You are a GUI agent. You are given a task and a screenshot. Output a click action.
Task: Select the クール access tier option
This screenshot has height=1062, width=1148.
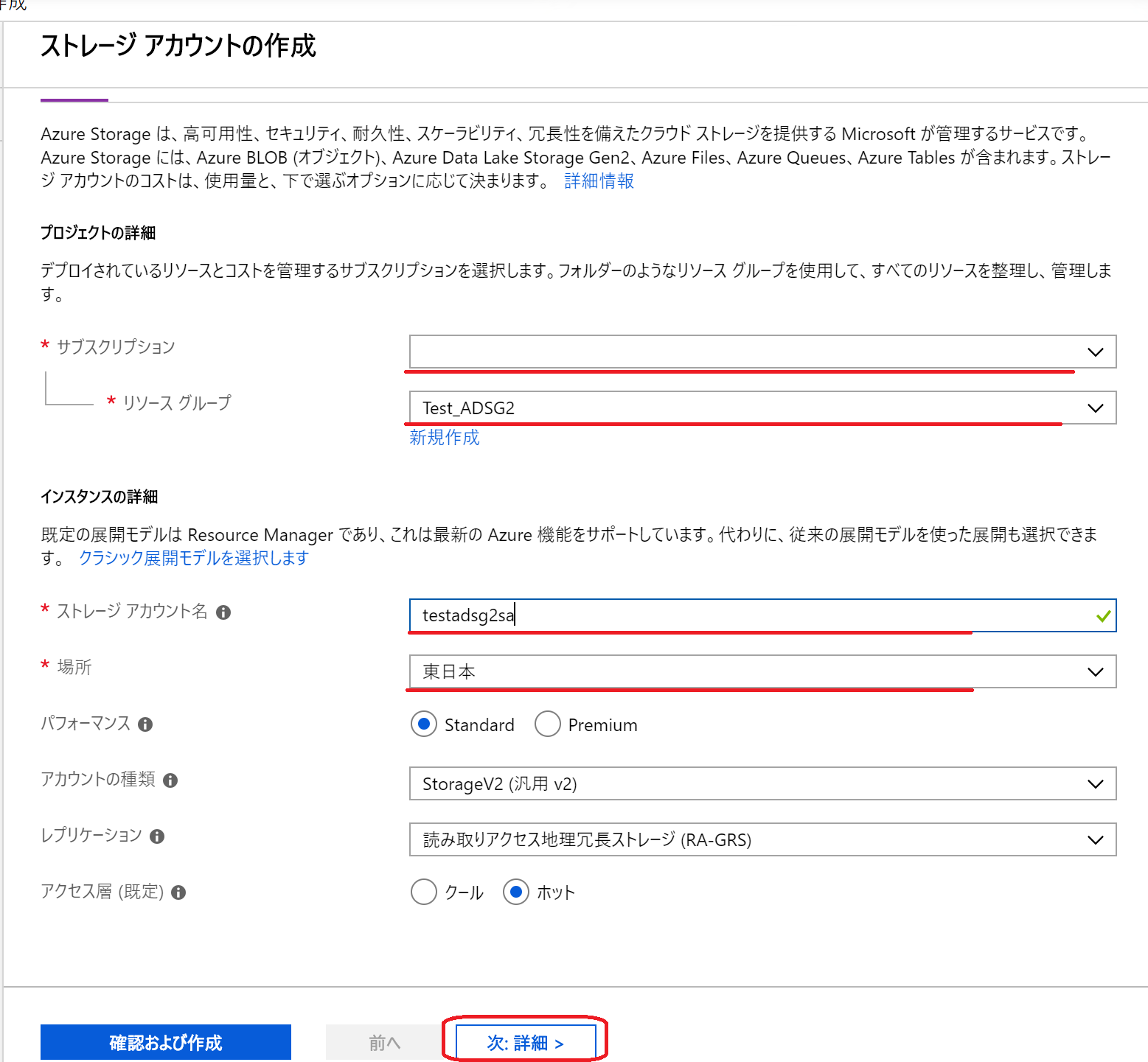click(424, 892)
